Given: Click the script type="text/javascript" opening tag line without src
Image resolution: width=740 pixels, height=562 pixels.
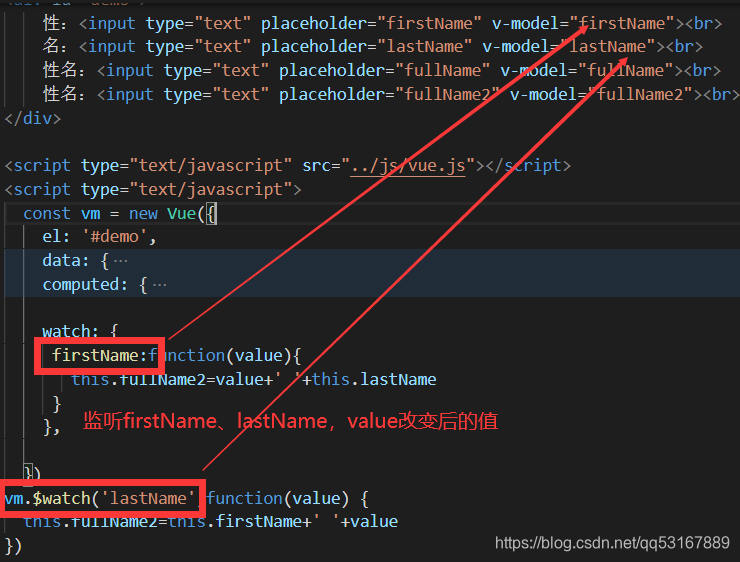Looking at the screenshot, I should coord(153,189).
